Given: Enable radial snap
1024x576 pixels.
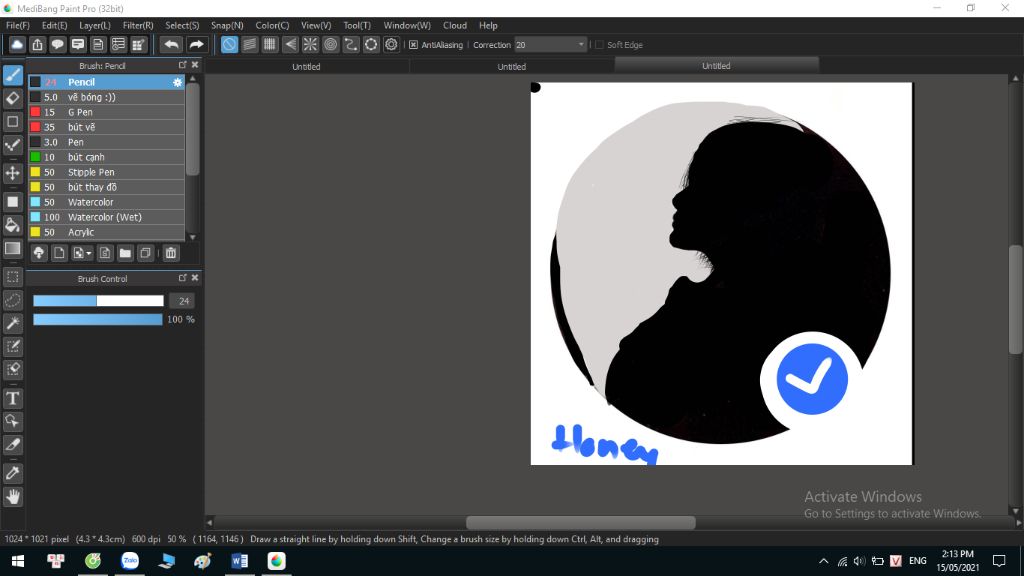Looking at the screenshot, I should coord(310,44).
